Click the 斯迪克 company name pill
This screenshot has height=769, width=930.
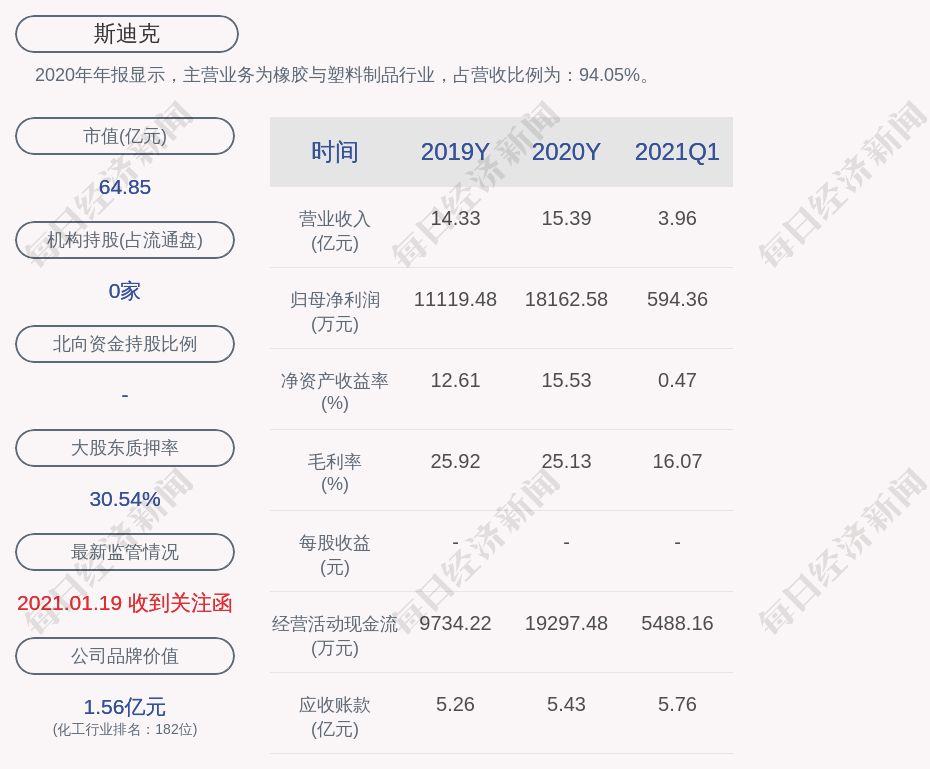[127, 34]
